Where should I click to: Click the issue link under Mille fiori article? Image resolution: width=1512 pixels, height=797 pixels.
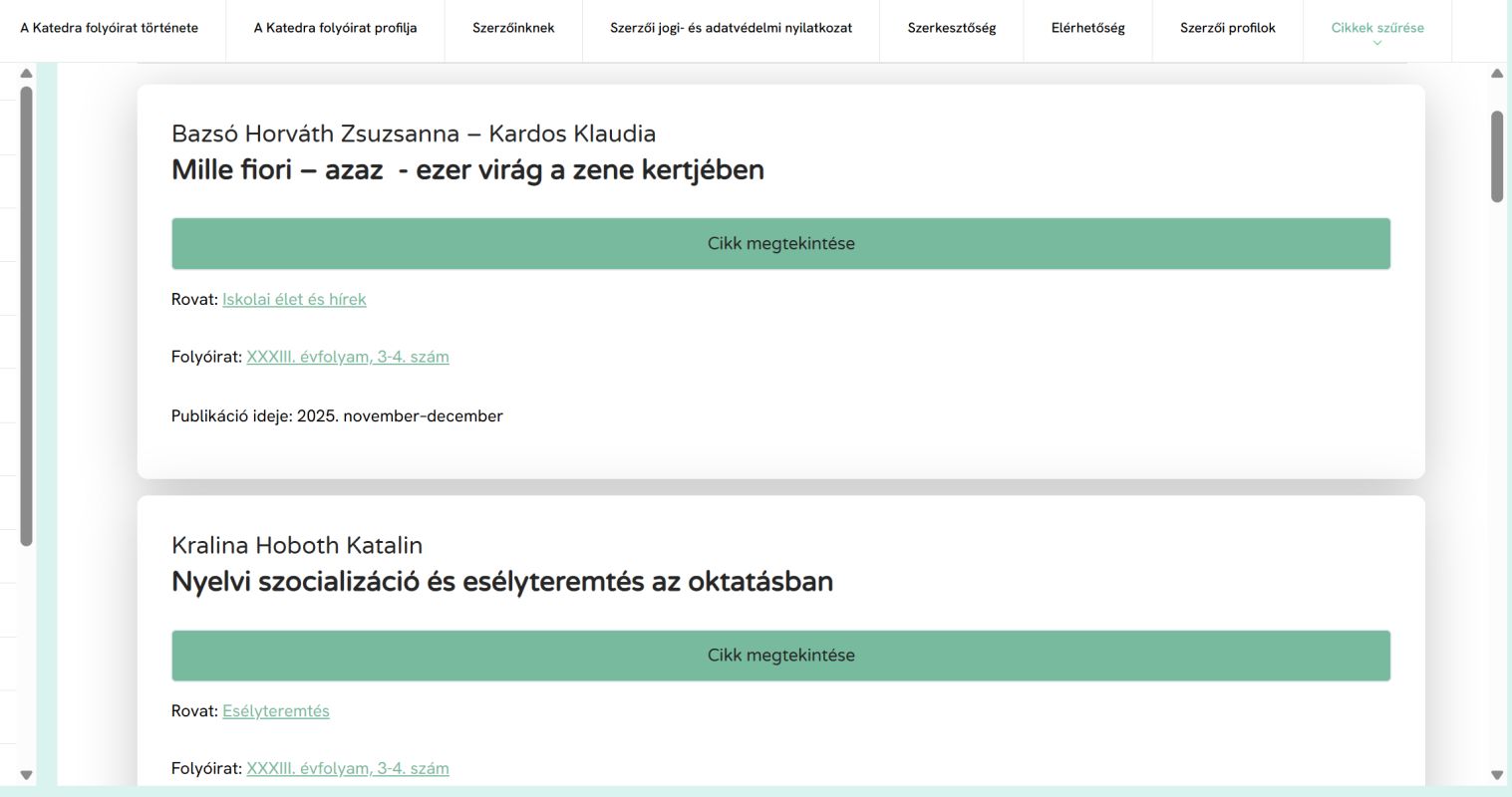[x=348, y=357]
